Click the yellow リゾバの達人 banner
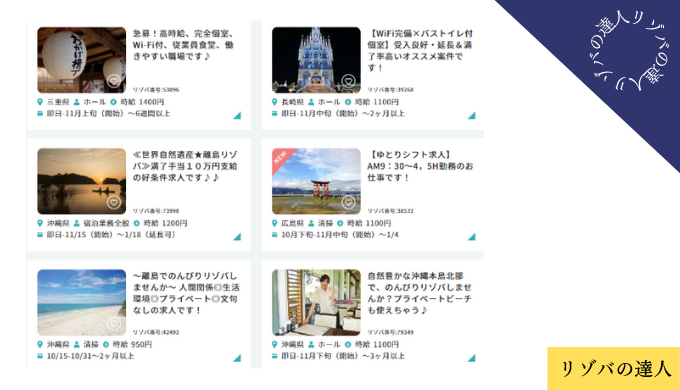680x390 pixels. [x=614, y=368]
